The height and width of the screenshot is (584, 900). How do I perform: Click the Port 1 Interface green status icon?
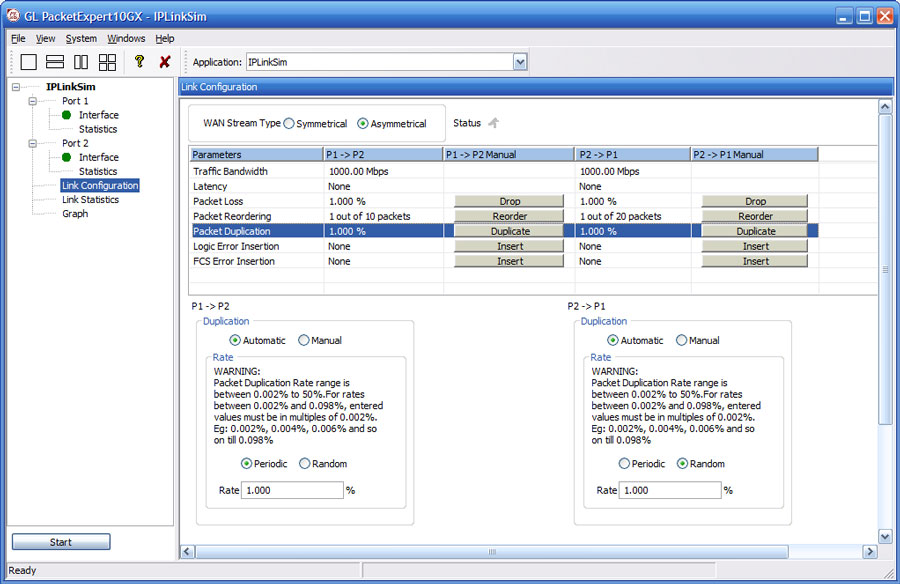67,115
